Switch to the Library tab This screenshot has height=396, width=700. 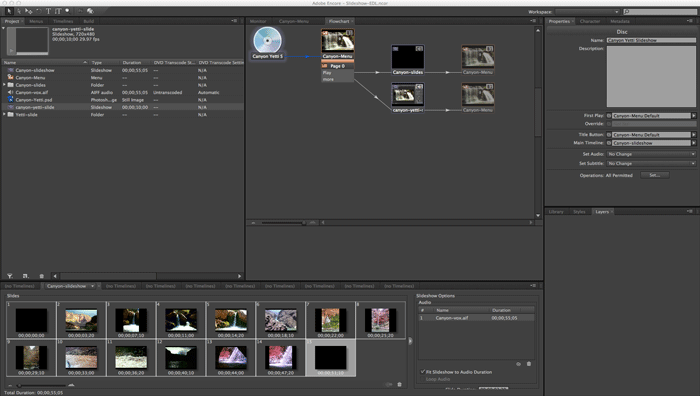556,212
